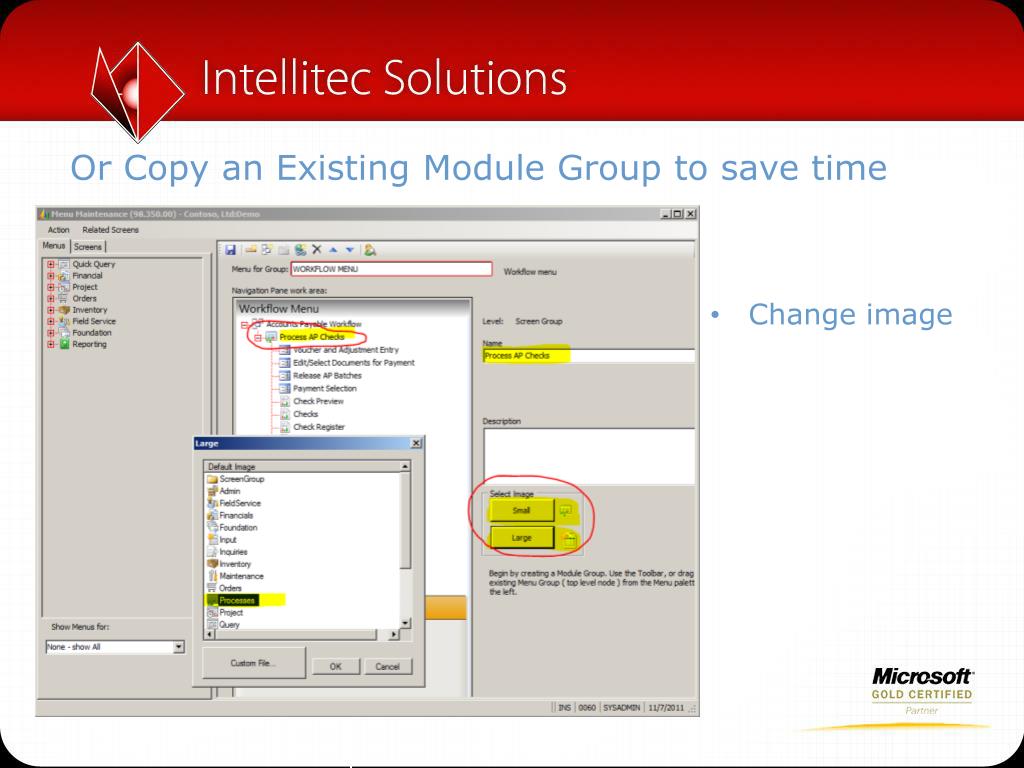Viewport: 1024px width, 768px height.
Task: Select ScreenGroup folder icon in image list
Action: [212, 479]
